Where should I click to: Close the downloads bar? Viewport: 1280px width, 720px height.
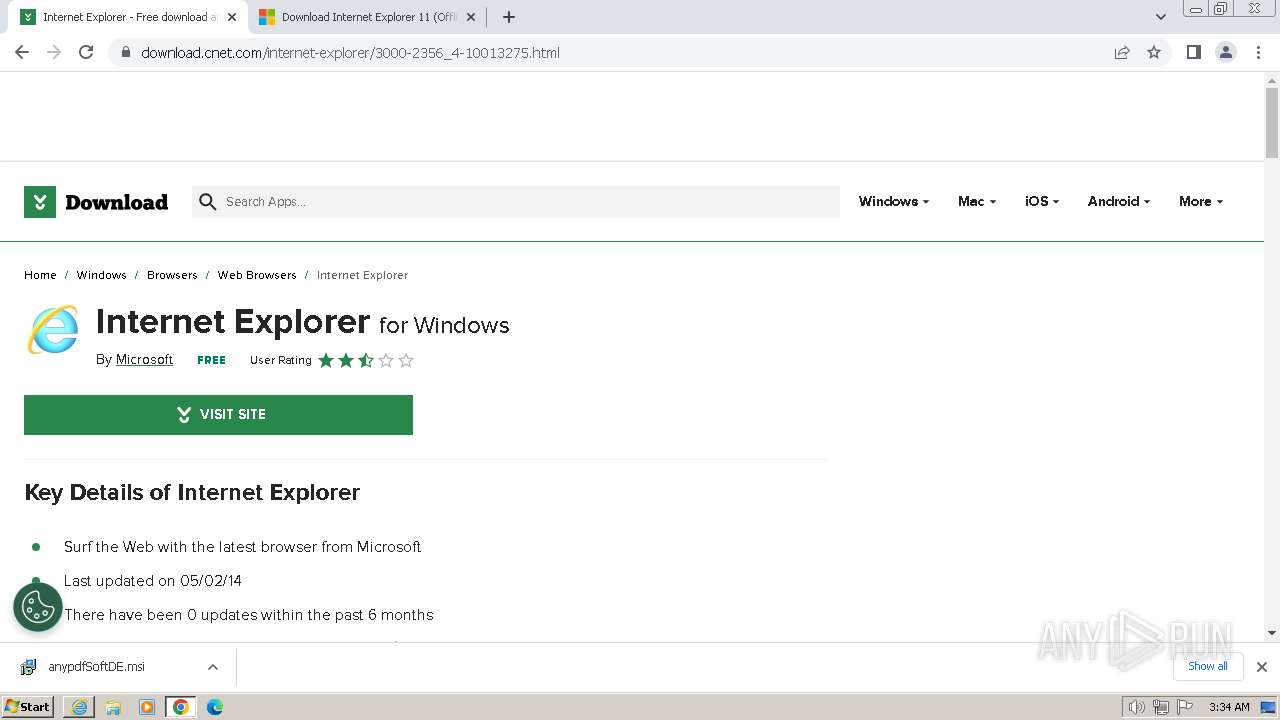pos(1262,667)
